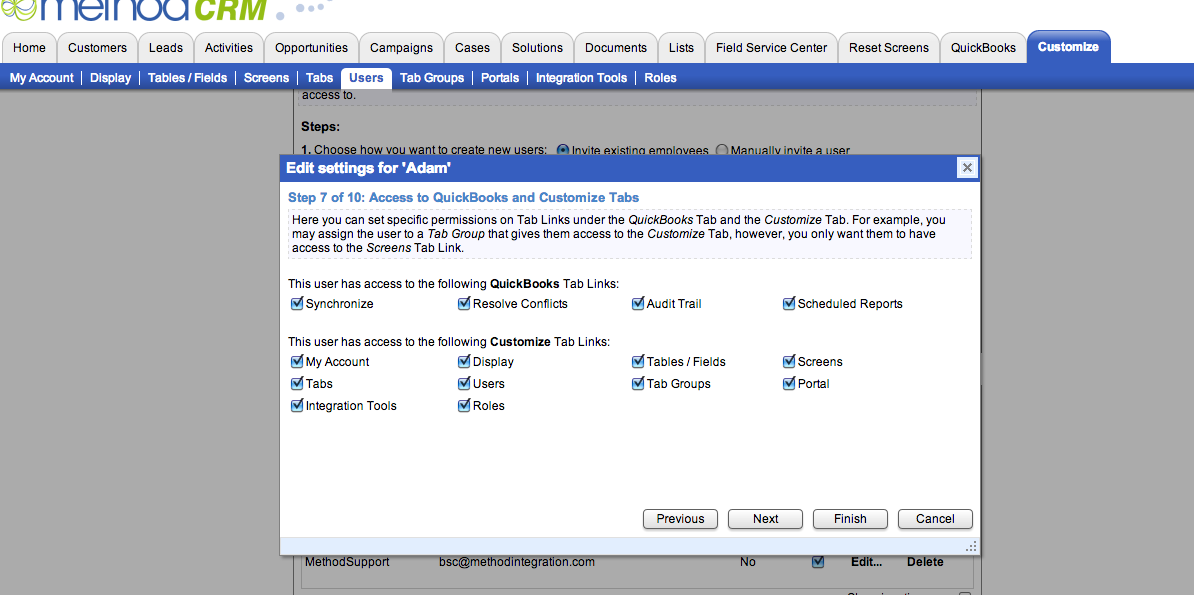Select Manually invite a user radio
Viewport: 1194px width, 595px height.
(722, 150)
